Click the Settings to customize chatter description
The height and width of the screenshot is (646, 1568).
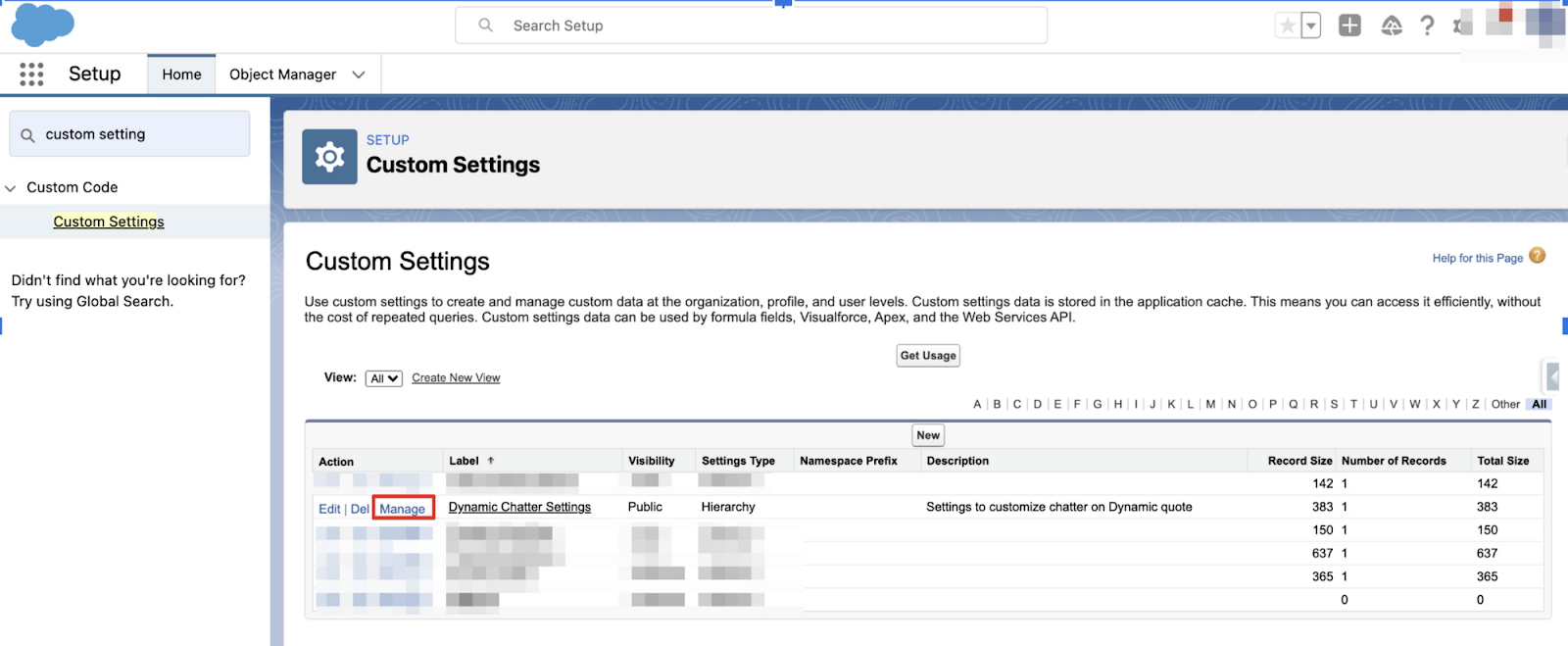click(1059, 507)
